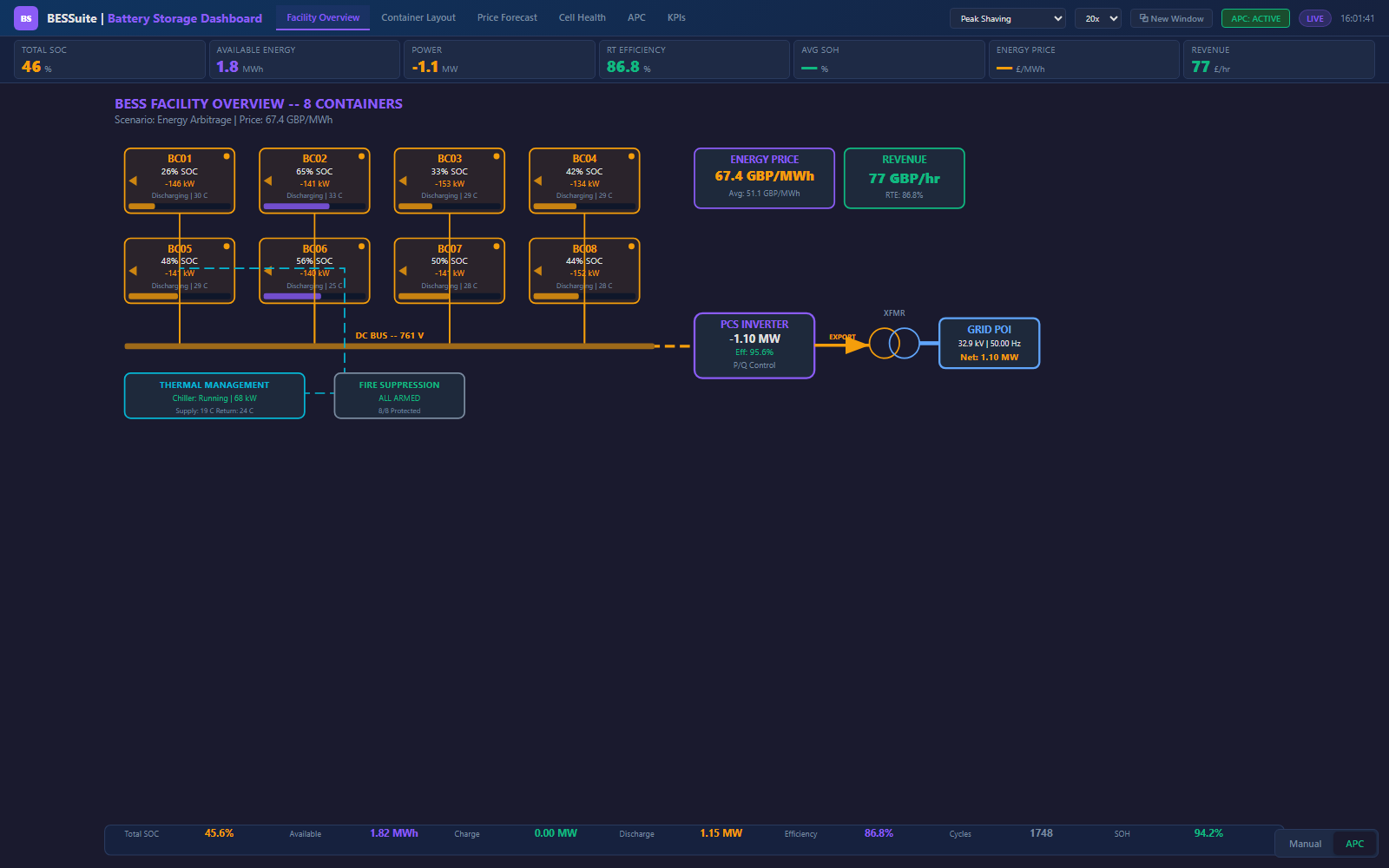
Task: Switch to the Price Forecast tab
Action: pyautogui.click(x=507, y=17)
